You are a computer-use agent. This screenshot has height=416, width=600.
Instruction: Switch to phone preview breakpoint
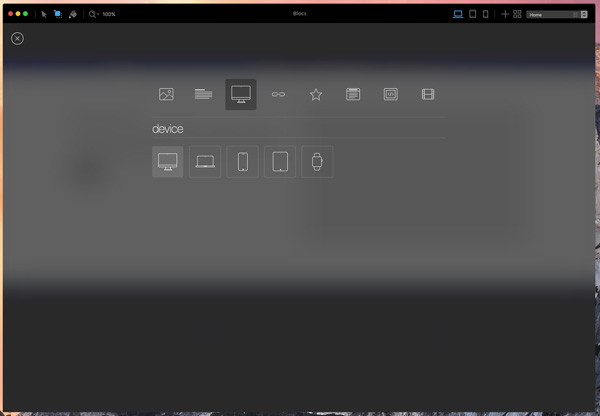coord(485,14)
